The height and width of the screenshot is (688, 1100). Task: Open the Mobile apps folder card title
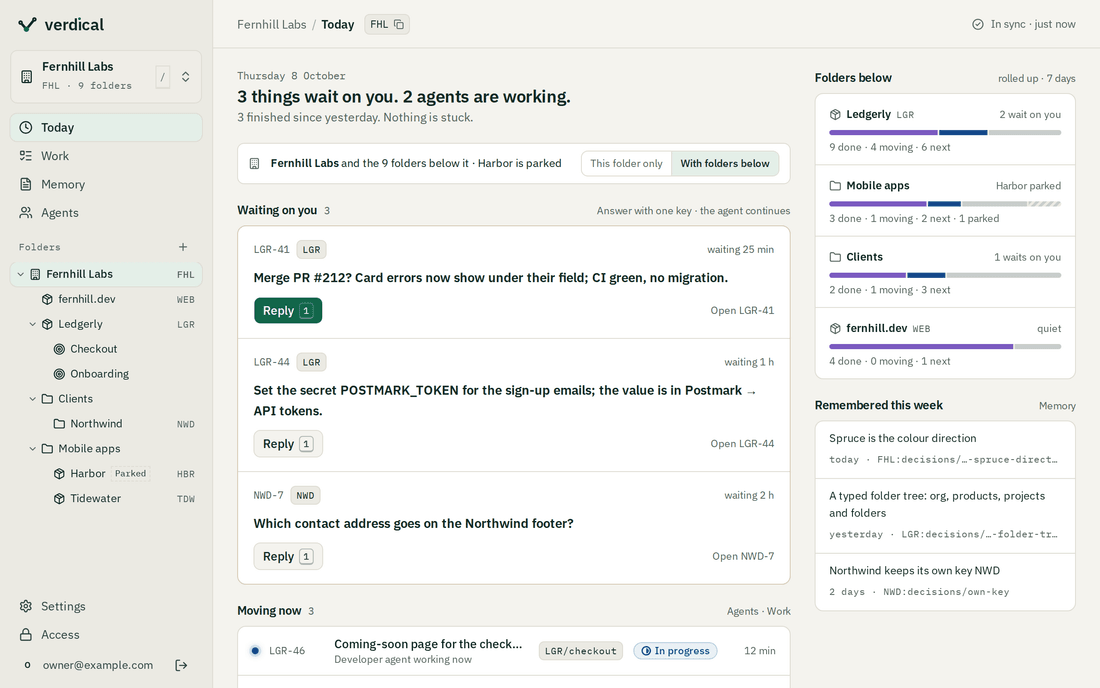(878, 186)
